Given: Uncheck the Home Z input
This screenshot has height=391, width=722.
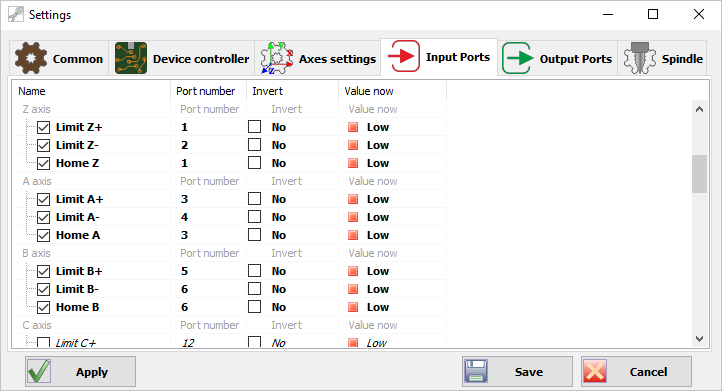Looking at the screenshot, I should click(x=43, y=163).
